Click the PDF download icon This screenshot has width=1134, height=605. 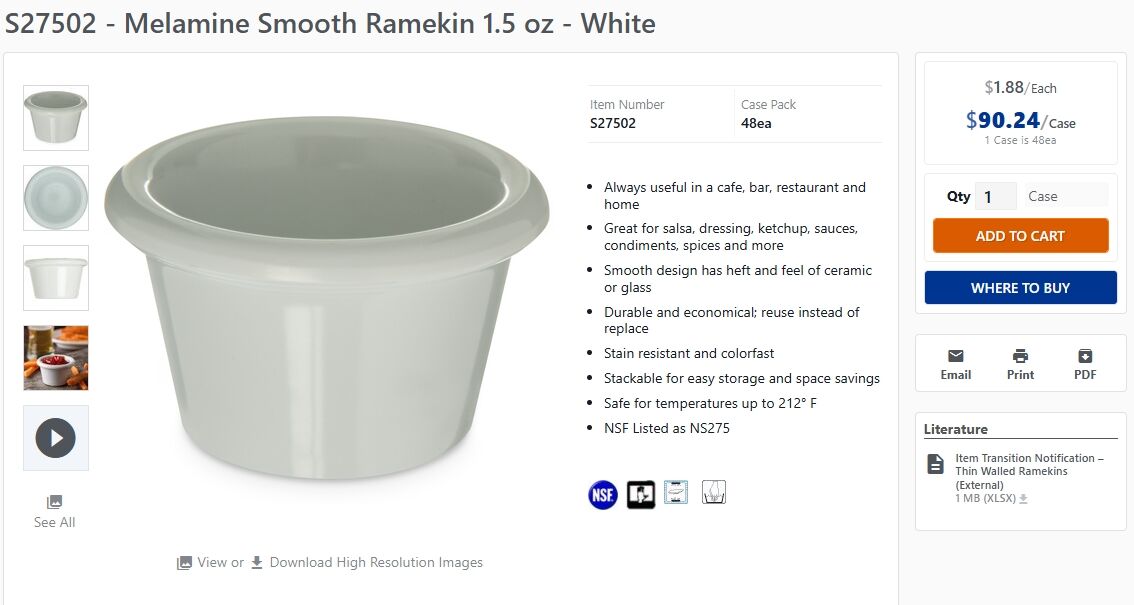1085,356
